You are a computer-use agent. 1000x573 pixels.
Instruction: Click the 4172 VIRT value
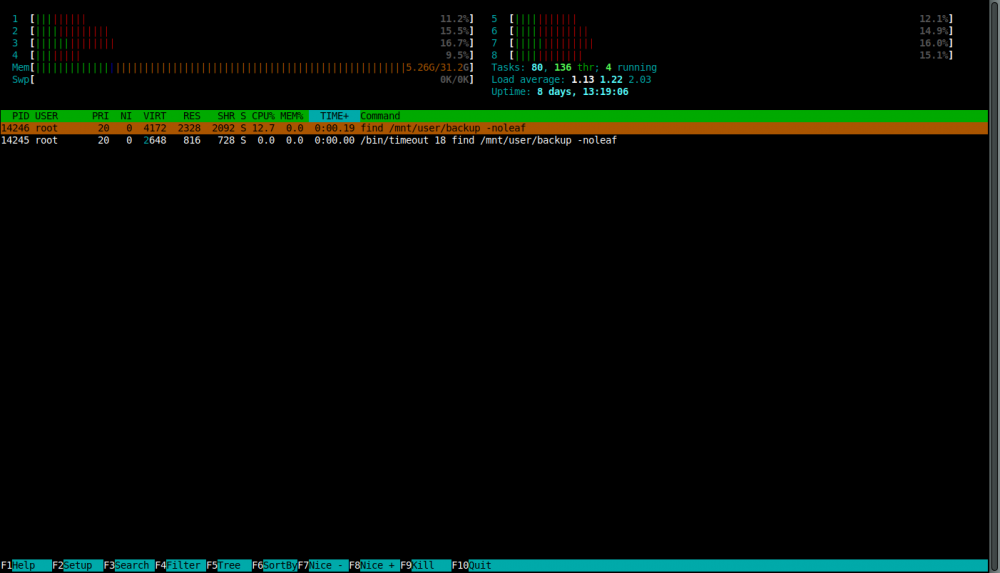154,128
